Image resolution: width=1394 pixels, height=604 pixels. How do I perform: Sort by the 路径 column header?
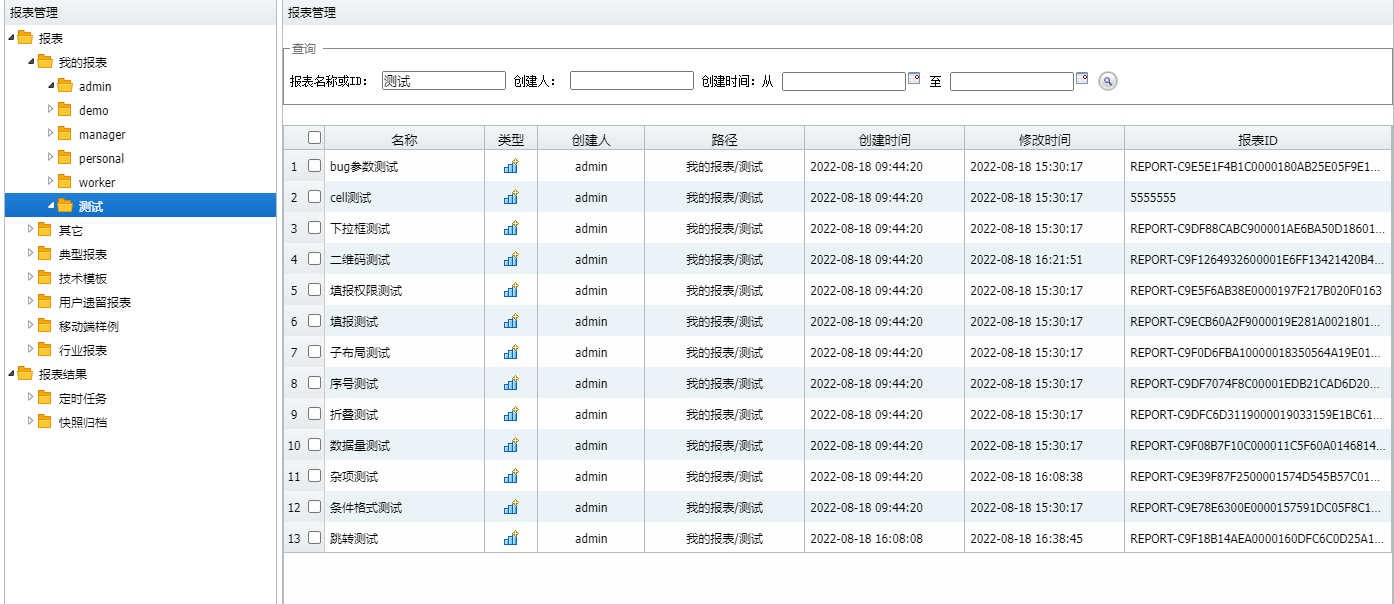724,140
